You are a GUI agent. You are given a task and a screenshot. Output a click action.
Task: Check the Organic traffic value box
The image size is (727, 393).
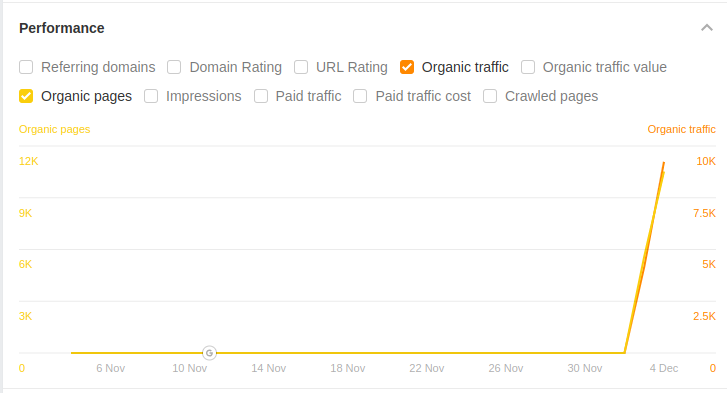pyautogui.click(x=528, y=67)
